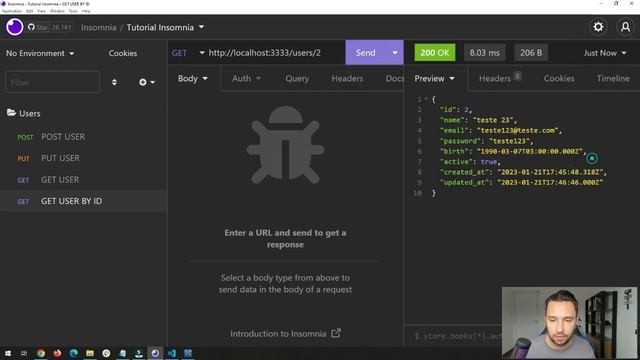Click the Users folder icon
Viewport: 640px width, 360px height.
tap(11, 113)
